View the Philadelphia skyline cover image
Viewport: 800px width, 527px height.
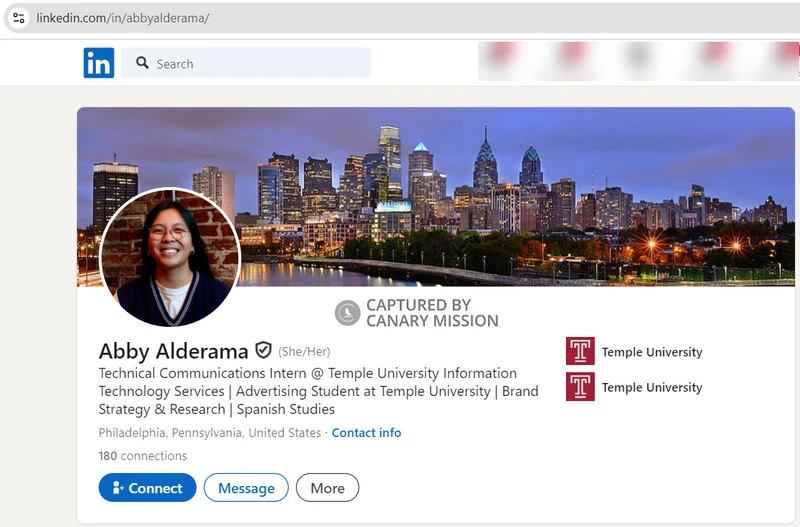click(x=436, y=196)
